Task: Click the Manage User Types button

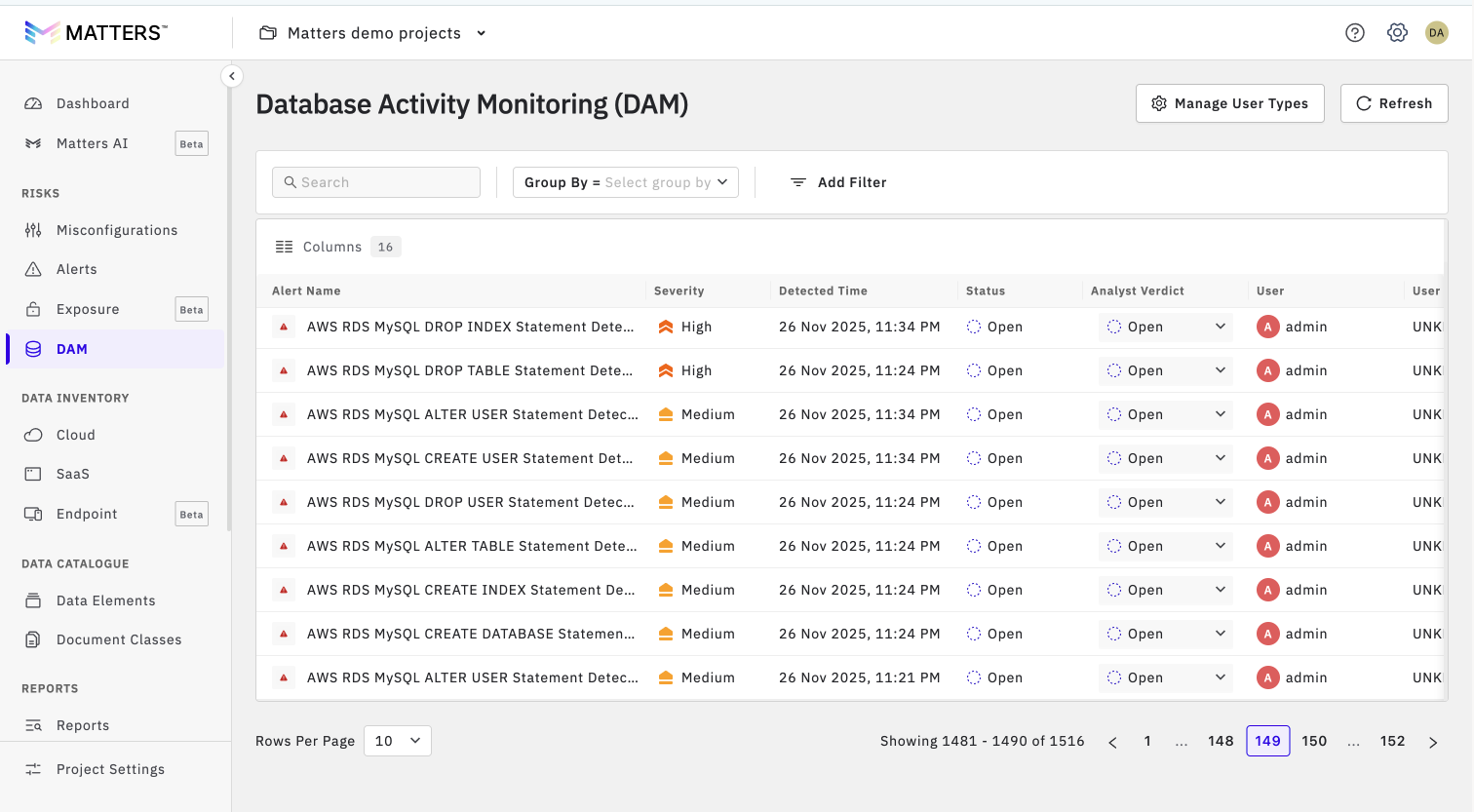Action: tap(1229, 103)
